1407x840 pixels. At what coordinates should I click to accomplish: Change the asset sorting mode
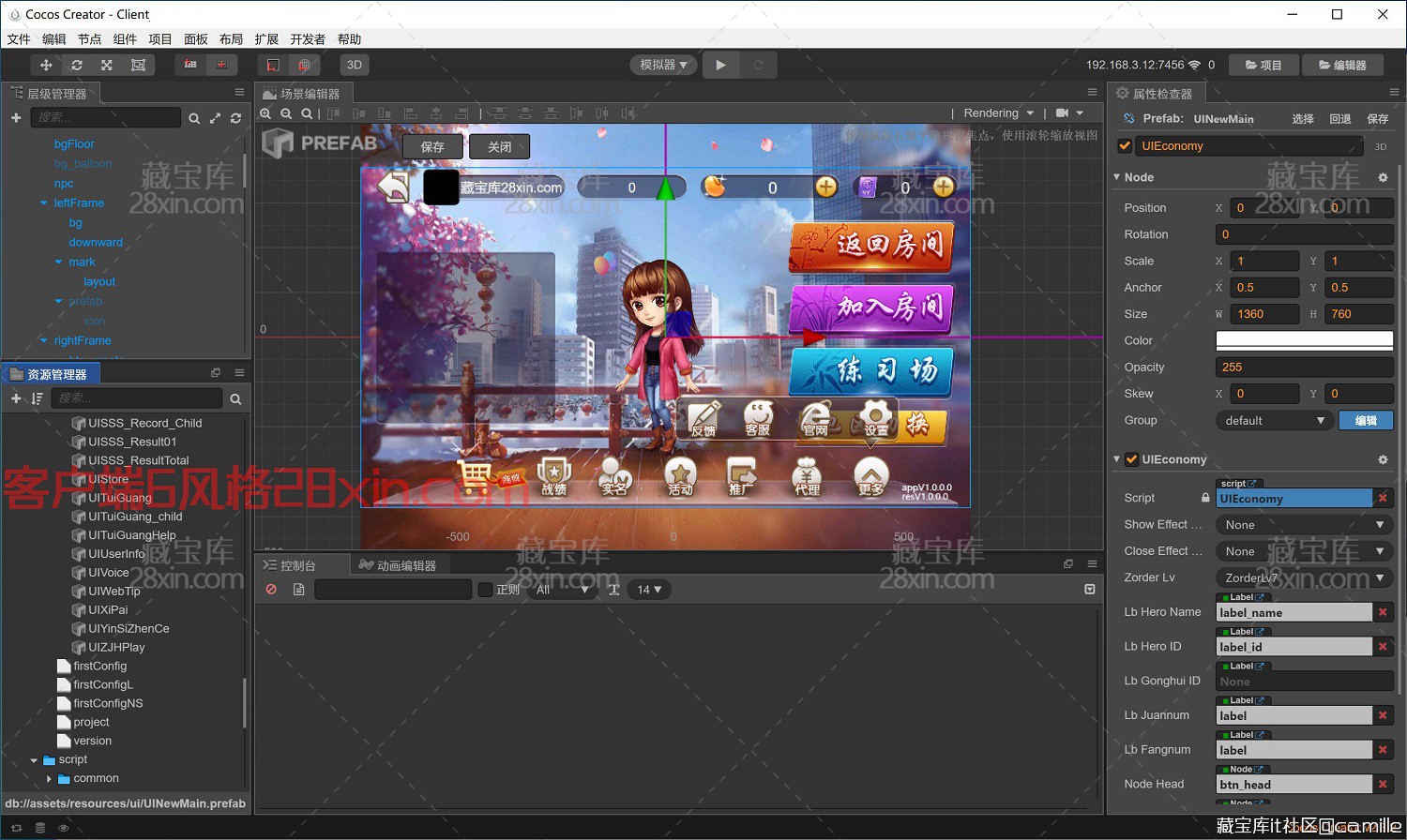(37, 398)
